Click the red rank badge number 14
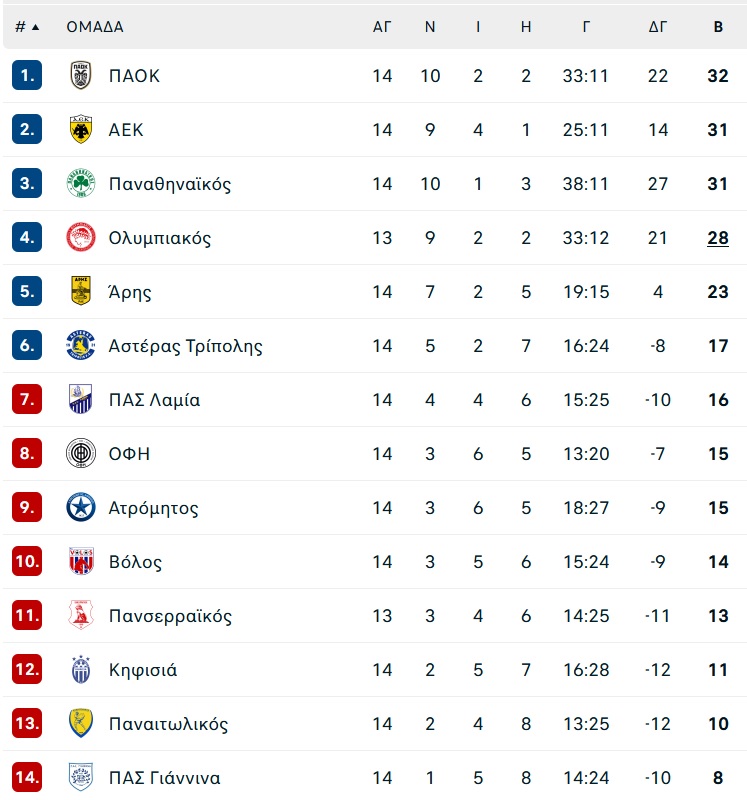The image size is (747, 800). [x=27, y=777]
